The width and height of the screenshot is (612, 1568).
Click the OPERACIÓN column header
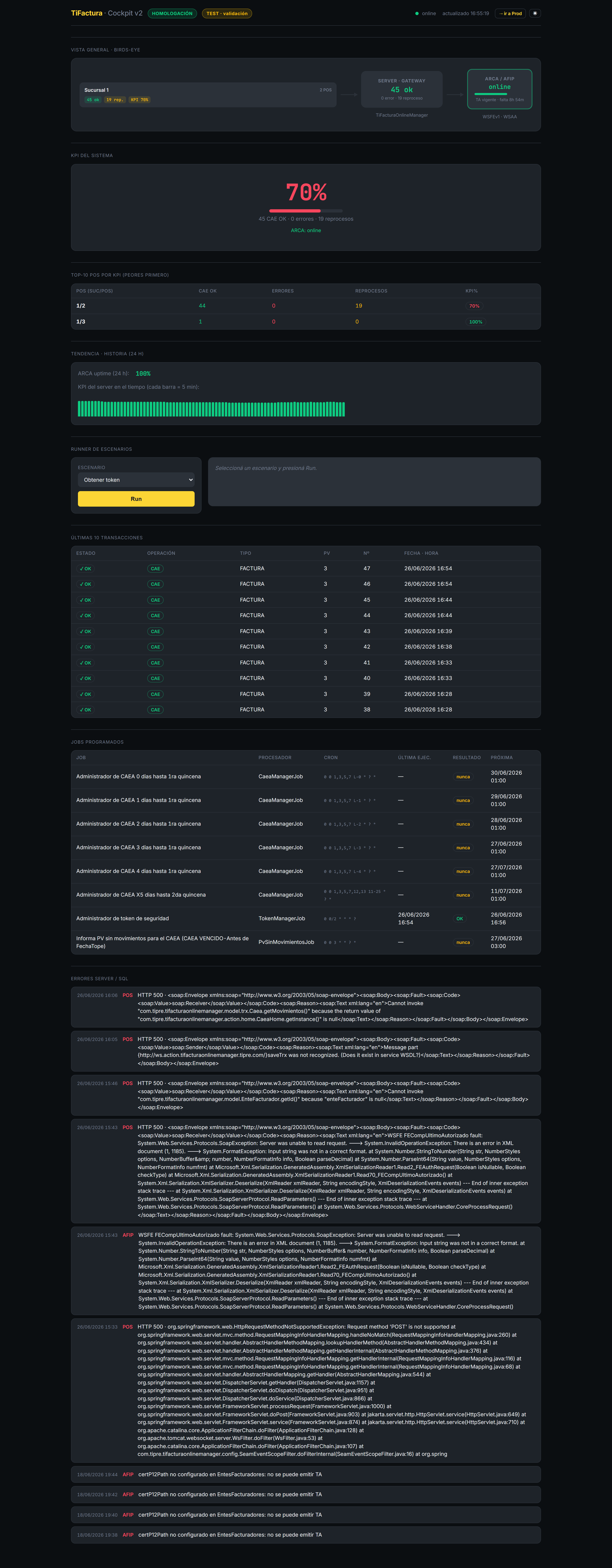click(161, 553)
